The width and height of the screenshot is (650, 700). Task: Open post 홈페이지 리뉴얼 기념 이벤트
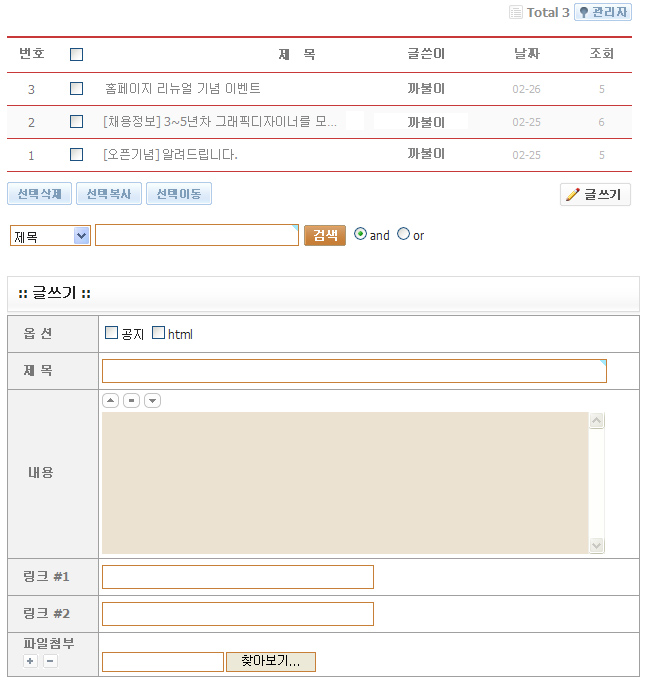pos(183,88)
